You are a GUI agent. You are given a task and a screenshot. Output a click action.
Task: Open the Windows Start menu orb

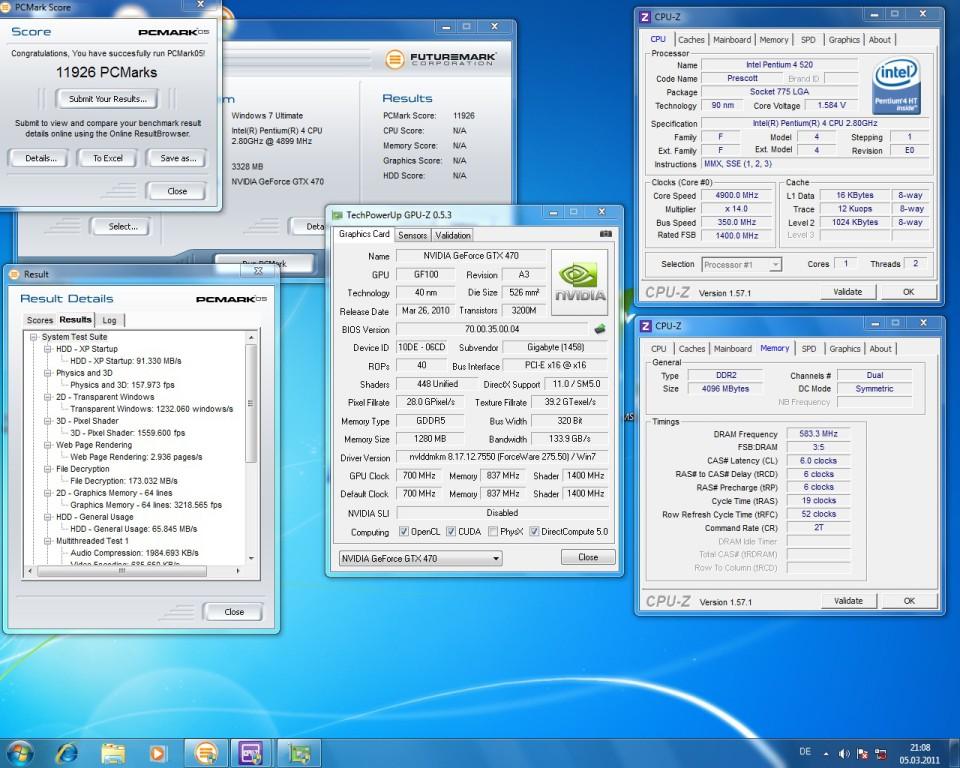pyautogui.click(x=20, y=753)
